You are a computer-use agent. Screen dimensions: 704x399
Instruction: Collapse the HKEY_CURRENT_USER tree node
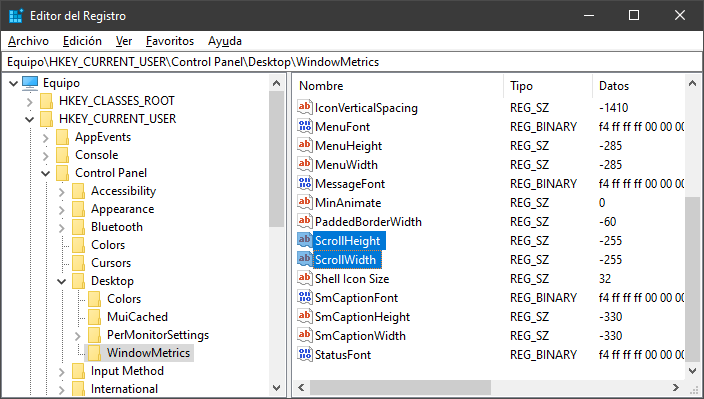(30, 119)
